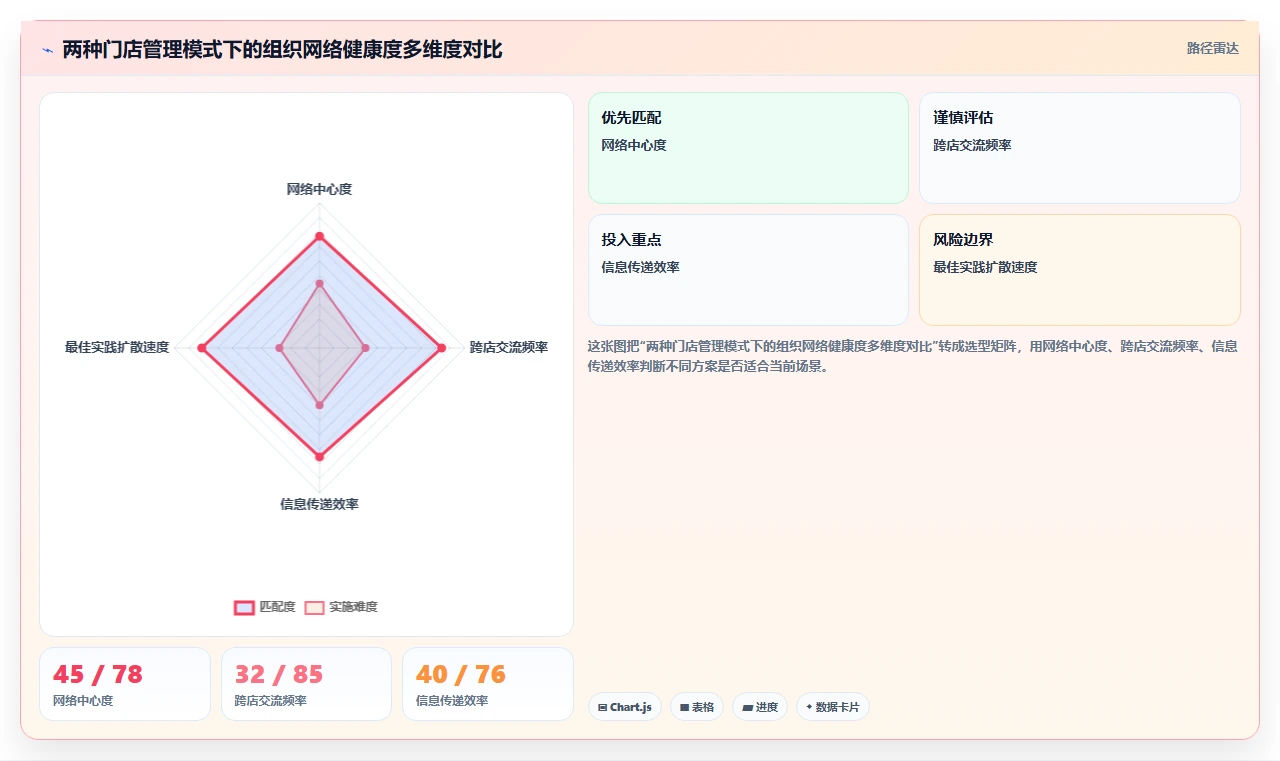This screenshot has height=761, width=1280.
Task: Select the 谨慎评估 card
Action: [x=1080, y=148]
